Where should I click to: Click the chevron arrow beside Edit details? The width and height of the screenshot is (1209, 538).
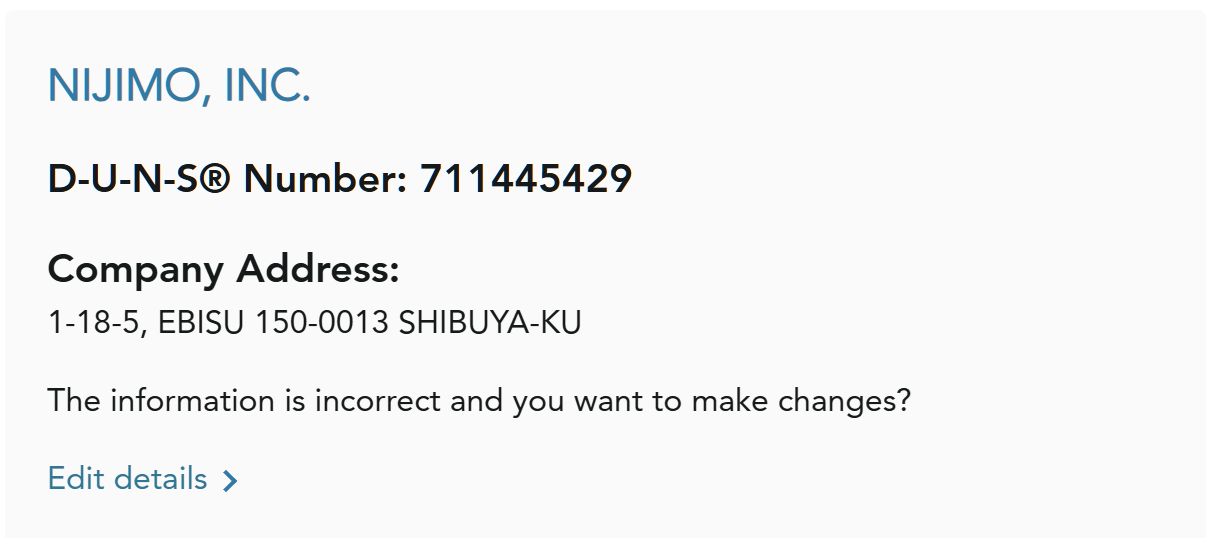(230, 481)
